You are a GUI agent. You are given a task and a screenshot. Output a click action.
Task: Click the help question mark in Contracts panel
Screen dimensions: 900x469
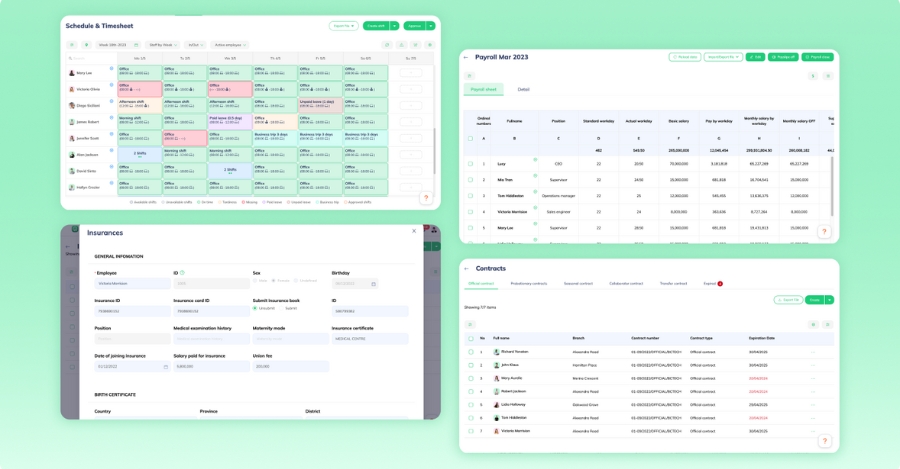point(824,440)
